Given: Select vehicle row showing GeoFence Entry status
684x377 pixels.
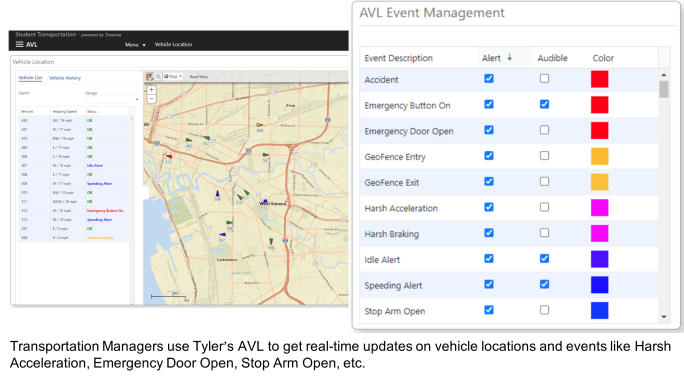Looking at the screenshot, I should point(74,237).
